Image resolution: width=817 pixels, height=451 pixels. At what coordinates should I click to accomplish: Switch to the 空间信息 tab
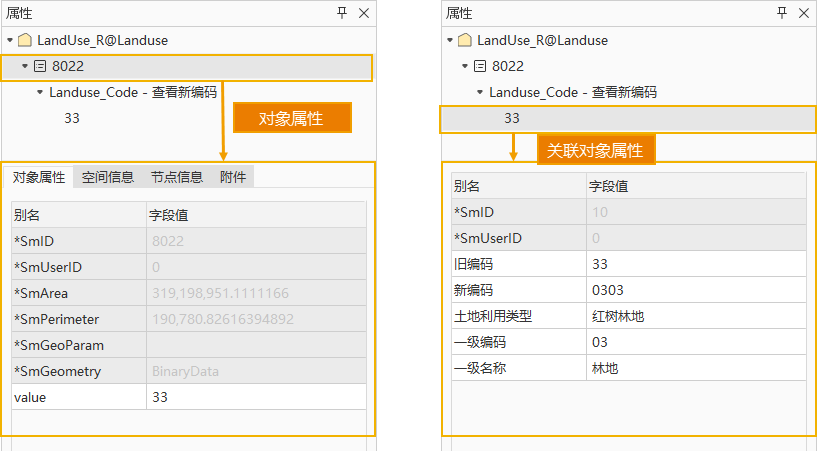pyautogui.click(x=108, y=177)
